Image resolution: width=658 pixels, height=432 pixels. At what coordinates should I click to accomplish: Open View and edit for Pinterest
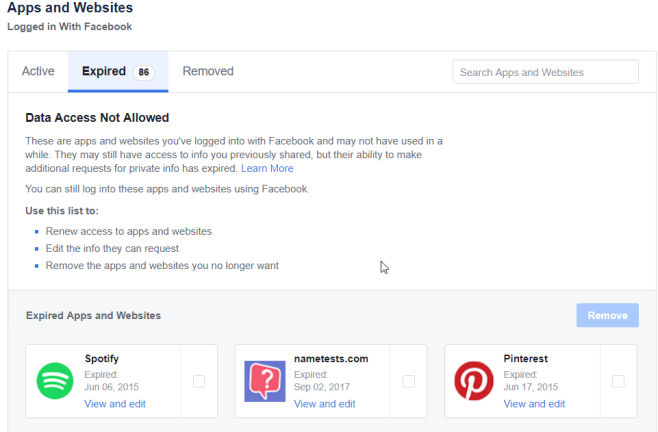click(x=534, y=404)
